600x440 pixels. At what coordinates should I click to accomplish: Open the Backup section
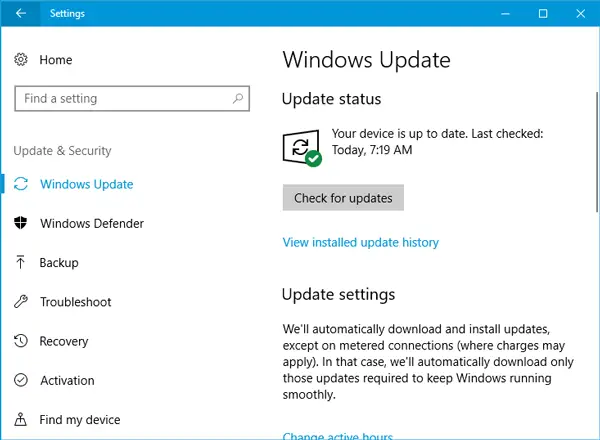pos(59,263)
